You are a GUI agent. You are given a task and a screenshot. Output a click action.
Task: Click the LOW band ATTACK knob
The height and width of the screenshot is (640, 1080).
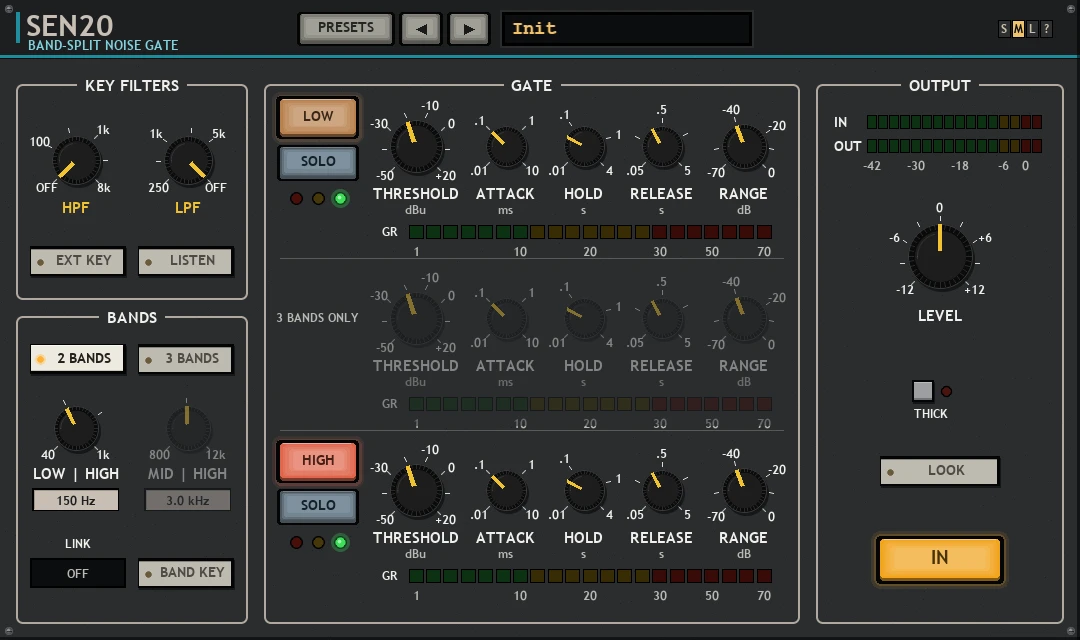506,147
